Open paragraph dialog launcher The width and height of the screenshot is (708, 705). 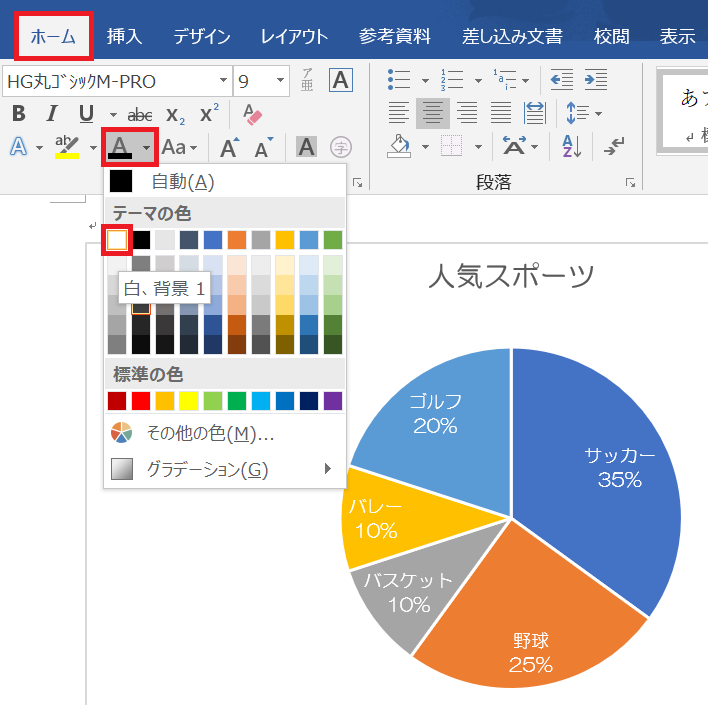point(630,182)
